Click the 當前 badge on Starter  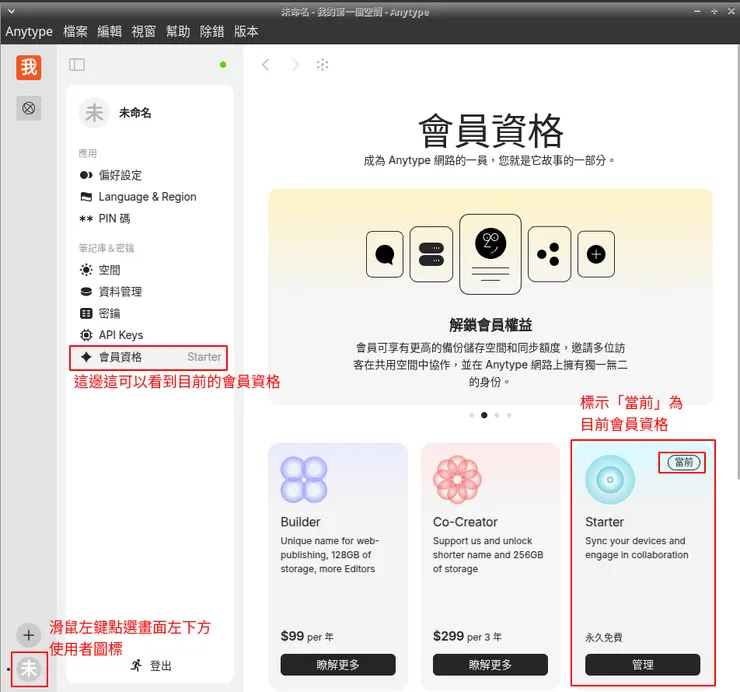pos(683,462)
